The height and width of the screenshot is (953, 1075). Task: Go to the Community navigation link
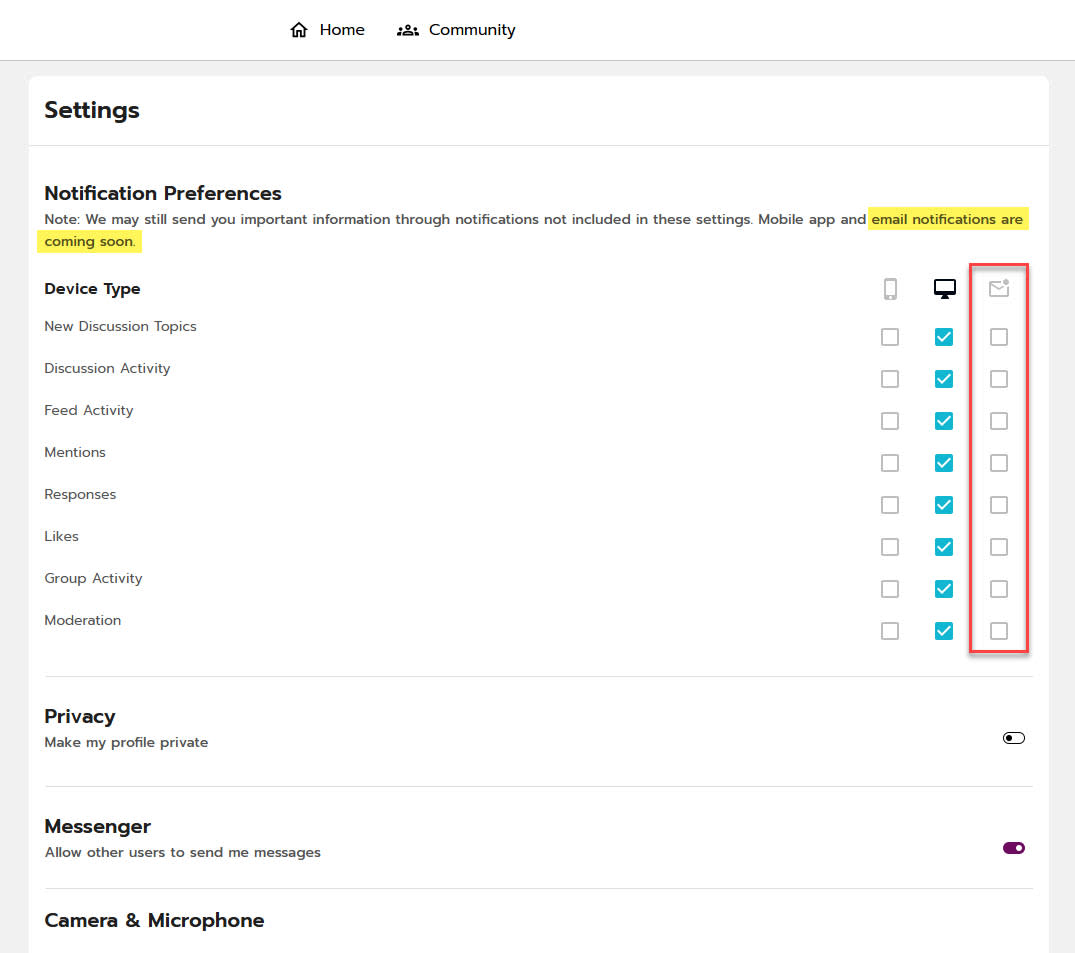point(456,29)
